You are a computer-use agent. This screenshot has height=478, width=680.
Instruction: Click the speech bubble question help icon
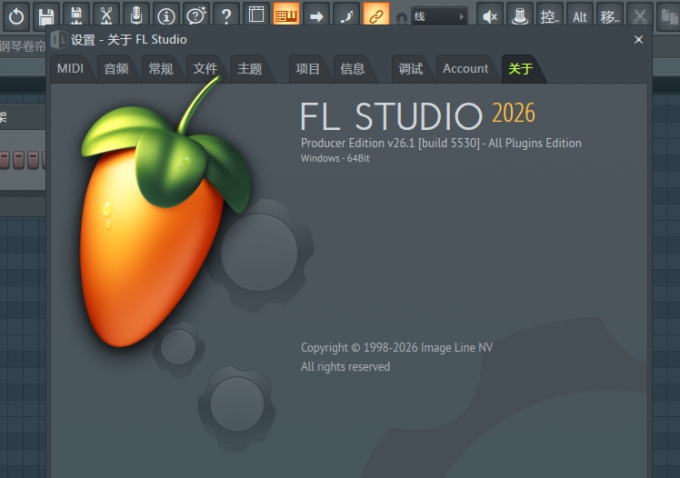(x=196, y=16)
